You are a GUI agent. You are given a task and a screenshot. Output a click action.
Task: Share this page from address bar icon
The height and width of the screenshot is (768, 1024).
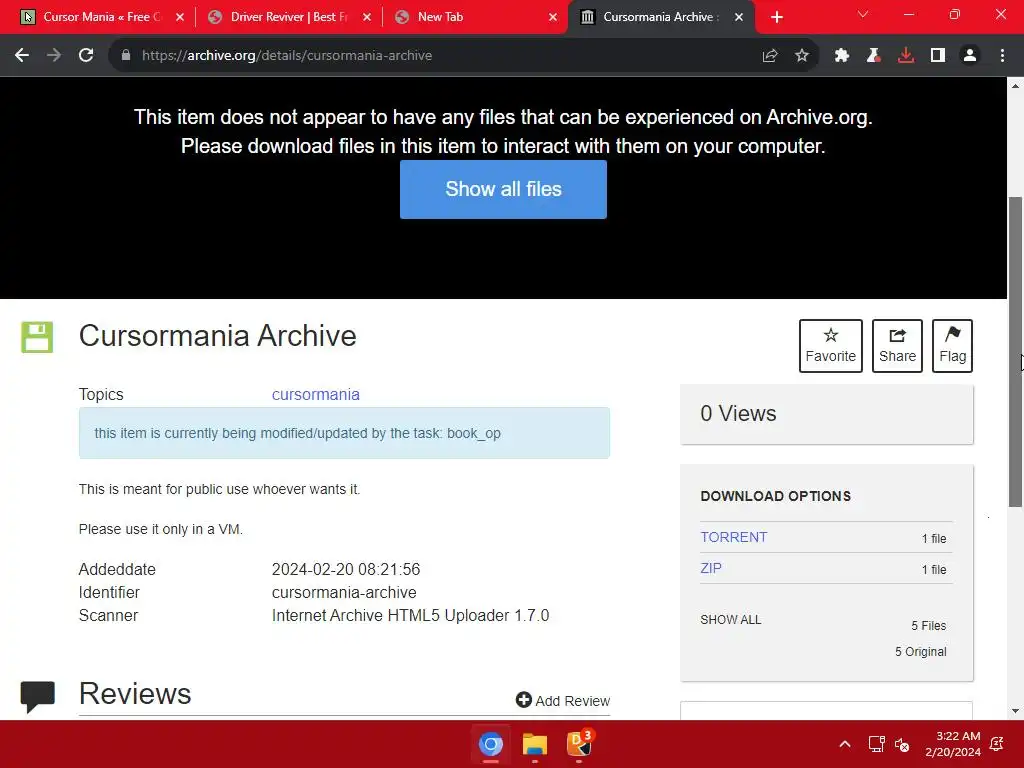click(x=770, y=56)
